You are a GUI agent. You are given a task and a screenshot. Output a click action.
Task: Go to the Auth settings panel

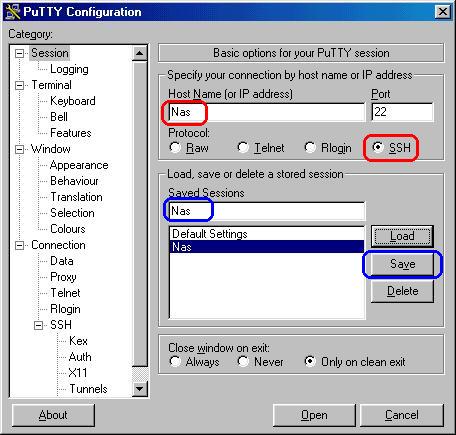tap(80, 357)
